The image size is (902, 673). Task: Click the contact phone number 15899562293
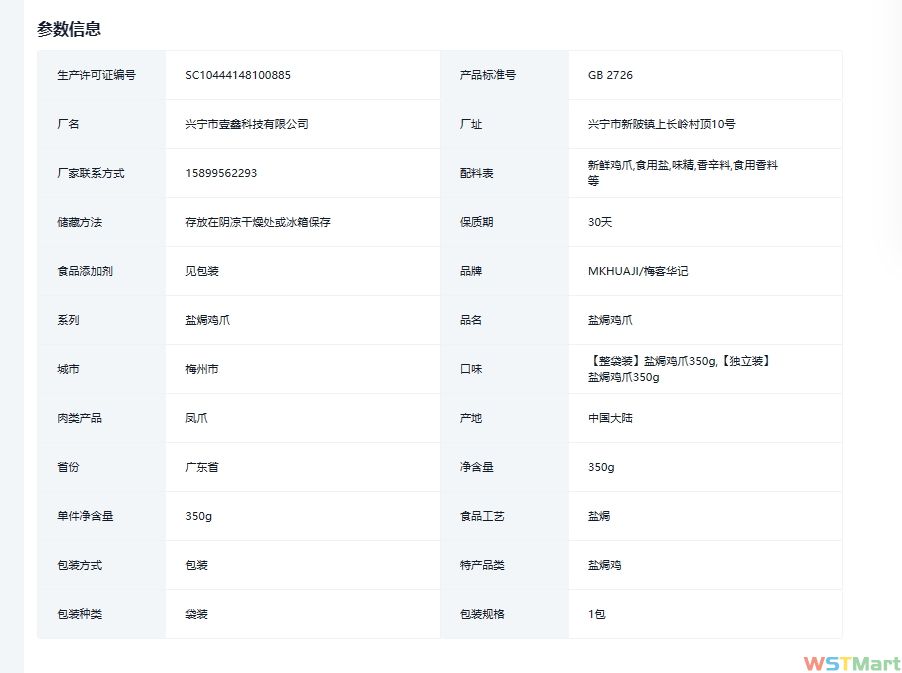click(221, 173)
